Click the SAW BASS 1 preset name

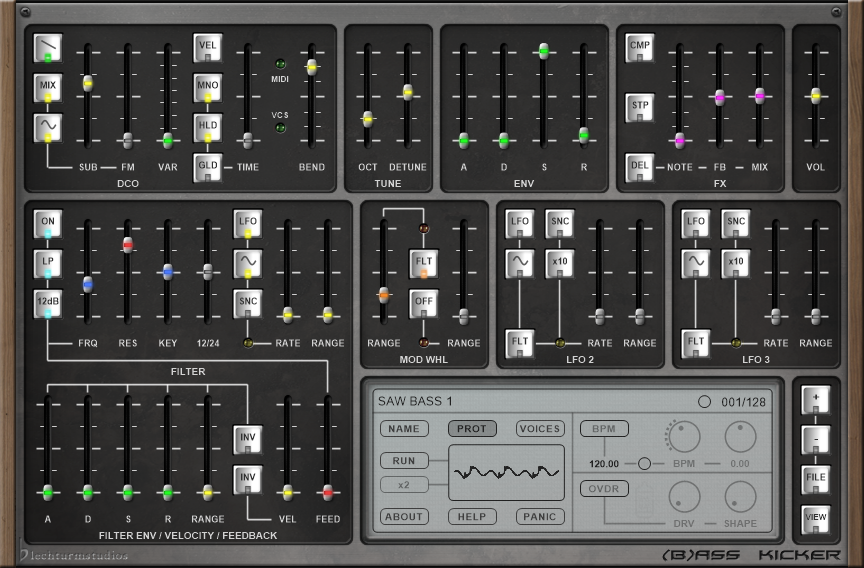(x=415, y=402)
